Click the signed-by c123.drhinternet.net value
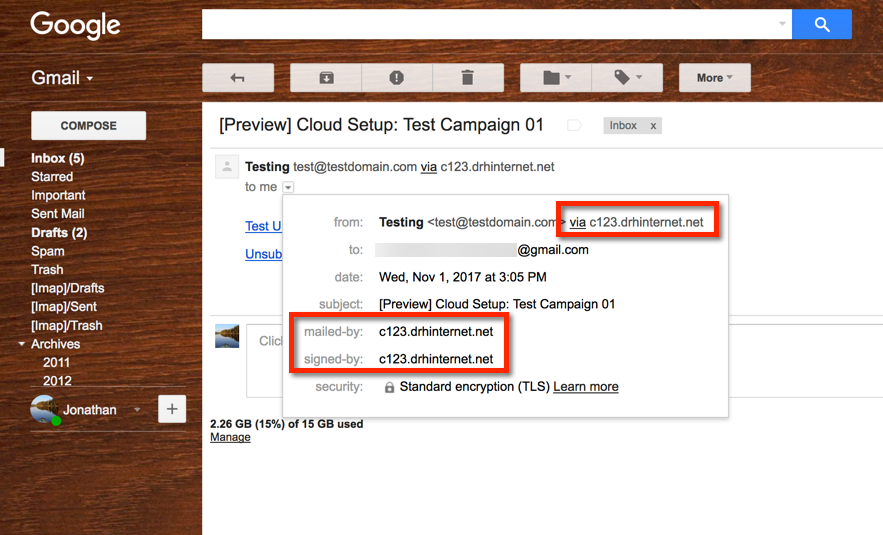The image size is (883, 535). click(436, 359)
